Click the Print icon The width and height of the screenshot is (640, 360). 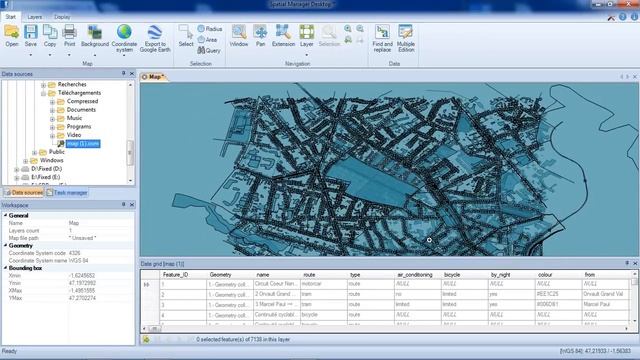(x=69, y=32)
